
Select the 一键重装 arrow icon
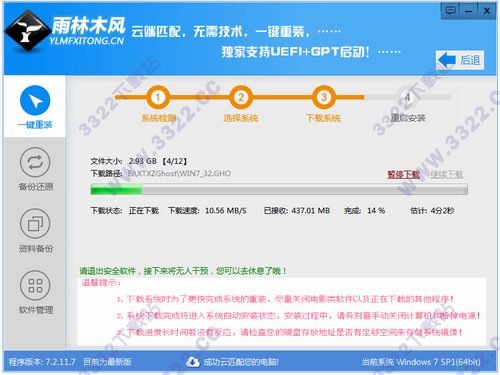pyautogui.click(x=35, y=100)
